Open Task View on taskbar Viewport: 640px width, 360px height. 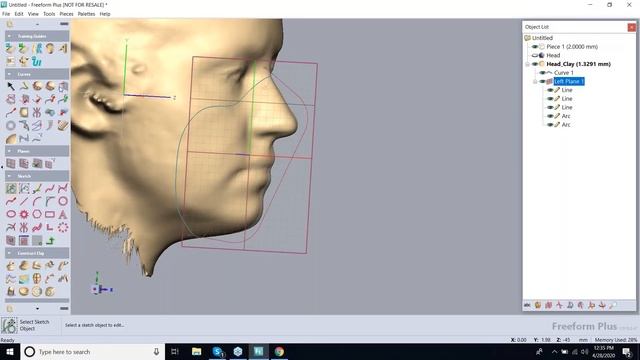(x=175, y=351)
